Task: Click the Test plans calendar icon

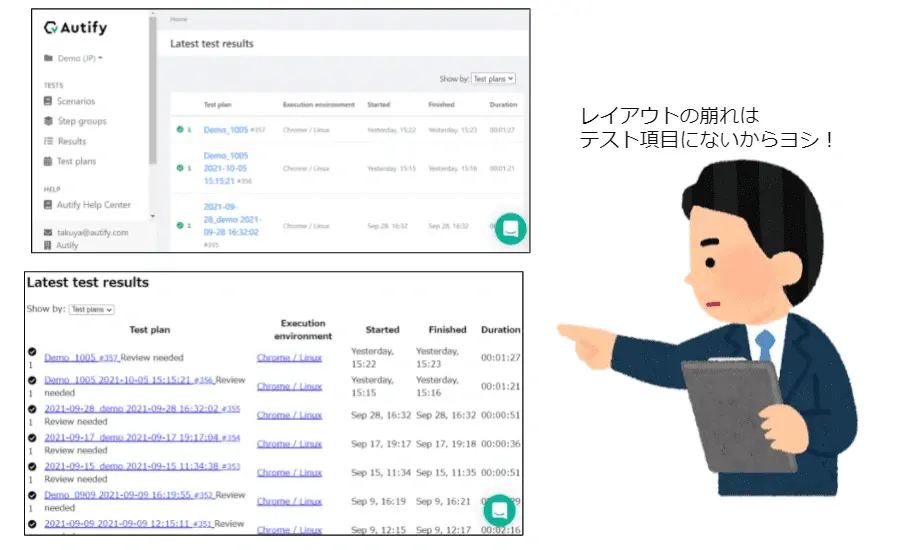Action: pyautogui.click(x=48, y=161)
